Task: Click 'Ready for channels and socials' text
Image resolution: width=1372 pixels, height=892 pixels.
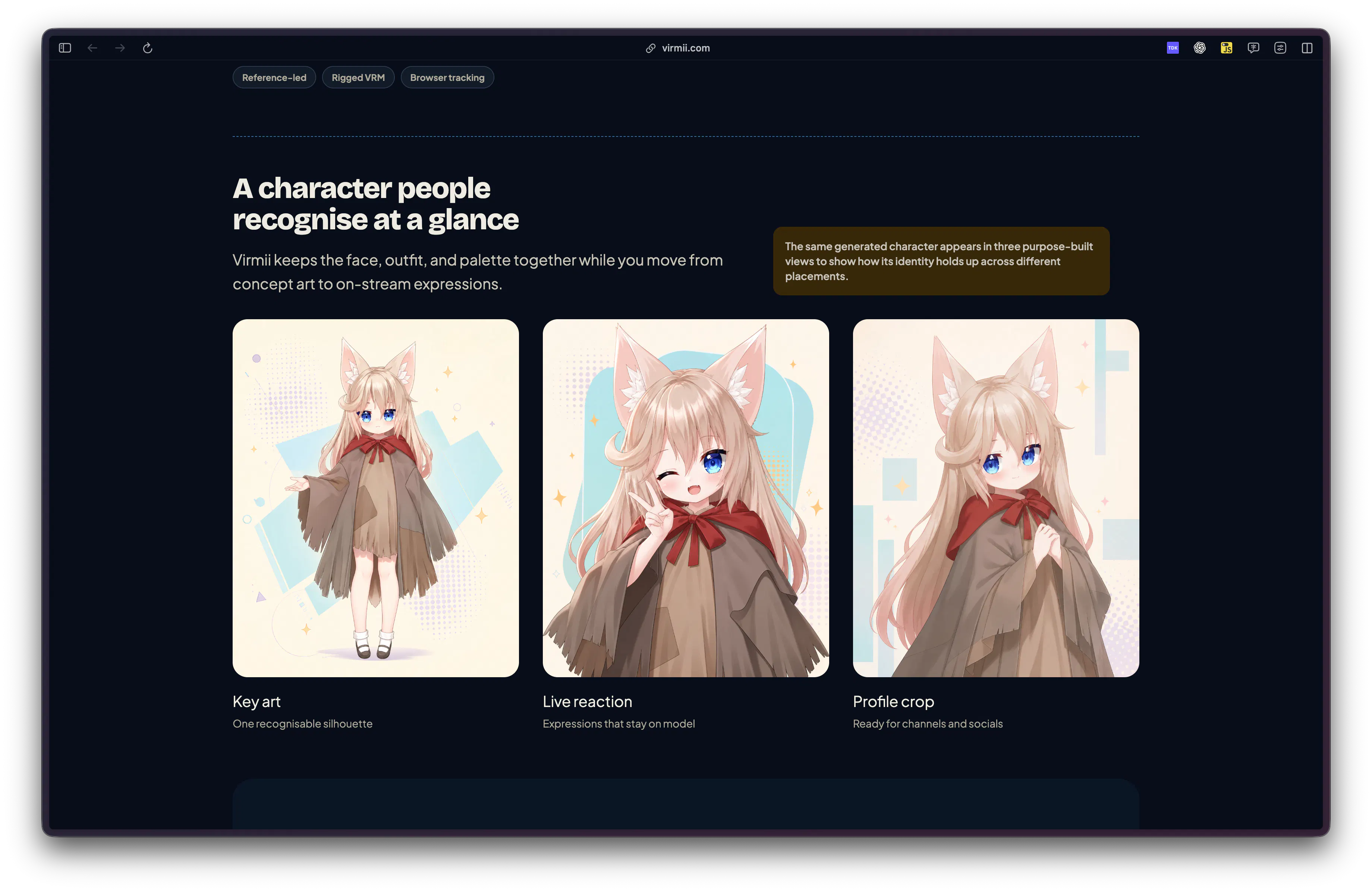Action: click(928, 724)
